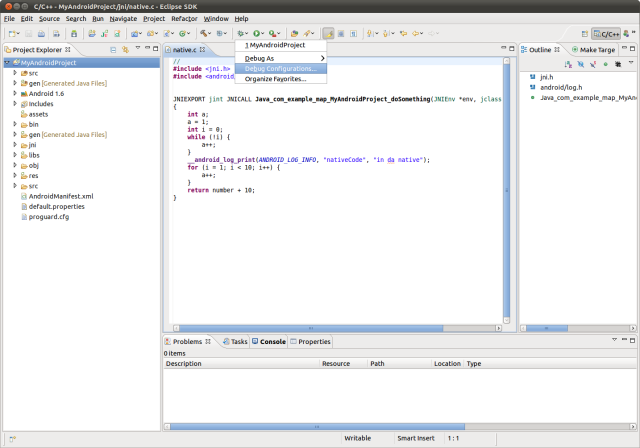Screen dimensions: 640x448
Task: Open the C/C++ perspective button
Action: click(x=605, y=33)
